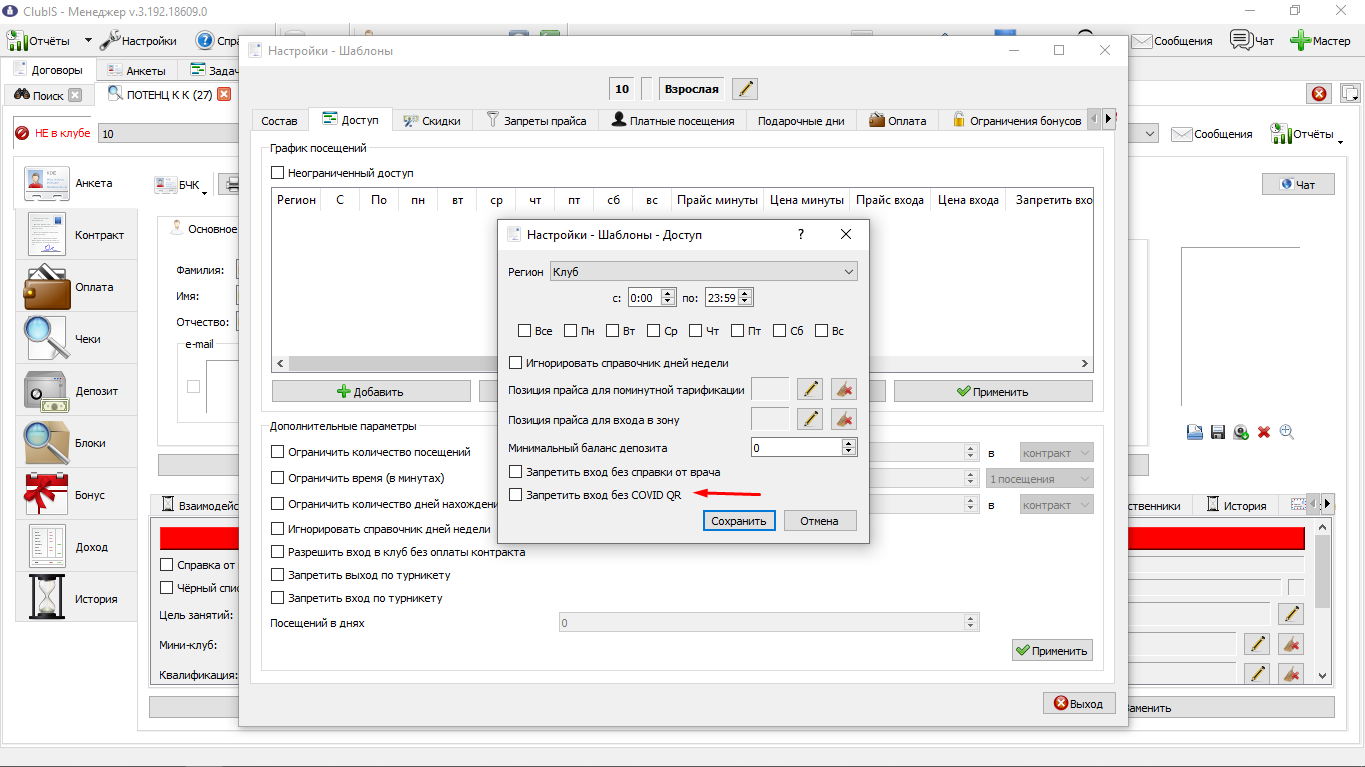Screen dimensions: 1365x767
Task: Click the green Добавить button
Action: [x=371, y=391]
